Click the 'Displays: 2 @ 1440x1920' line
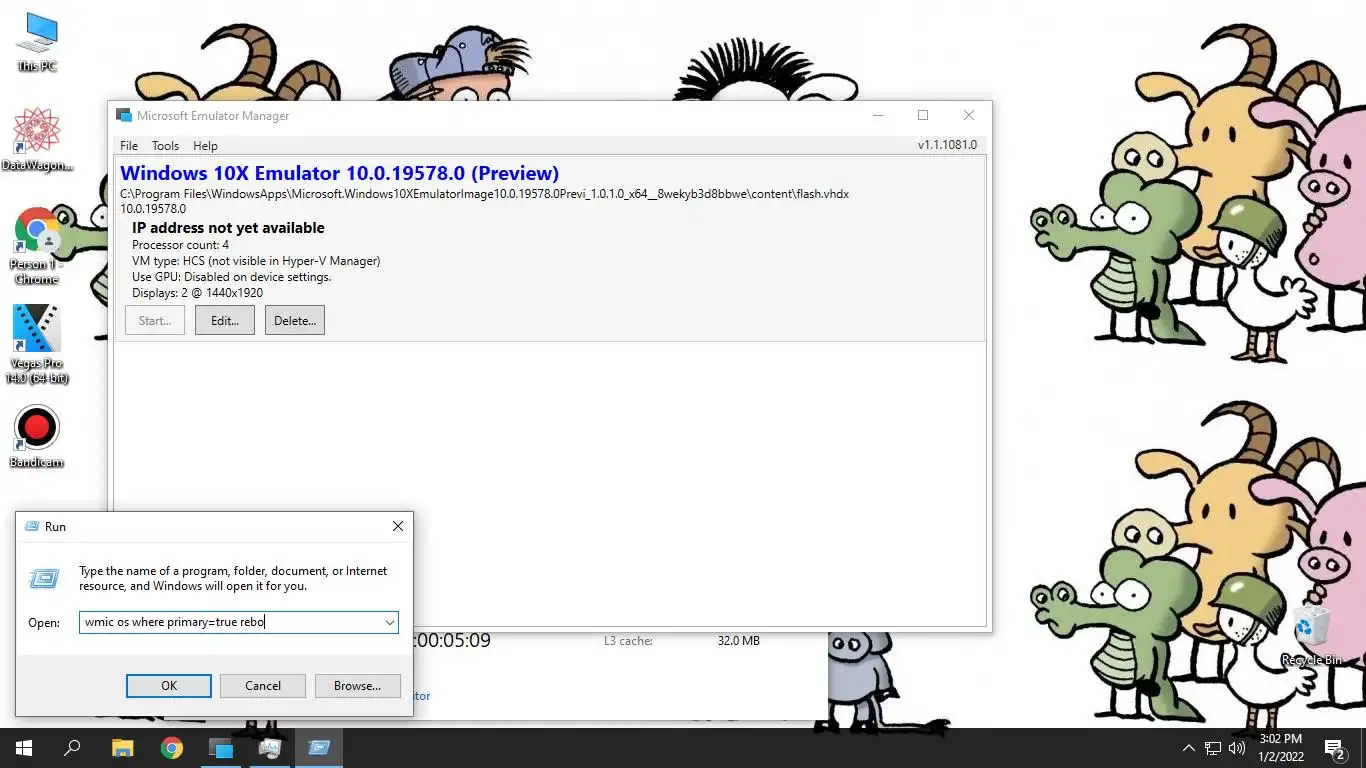Viewport: 1366px width, 768px height. point(197,293)
